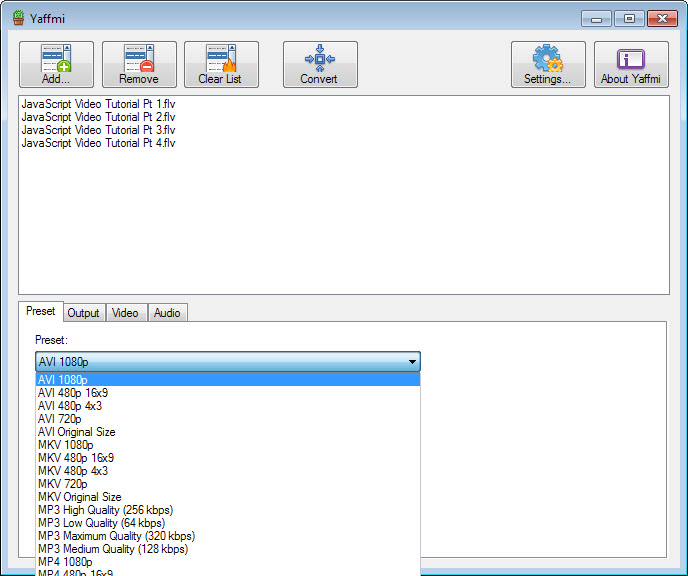The width and height of the screenshot is (688, 576).
Task: Click the Clear List button
Action: pos(221,64)
